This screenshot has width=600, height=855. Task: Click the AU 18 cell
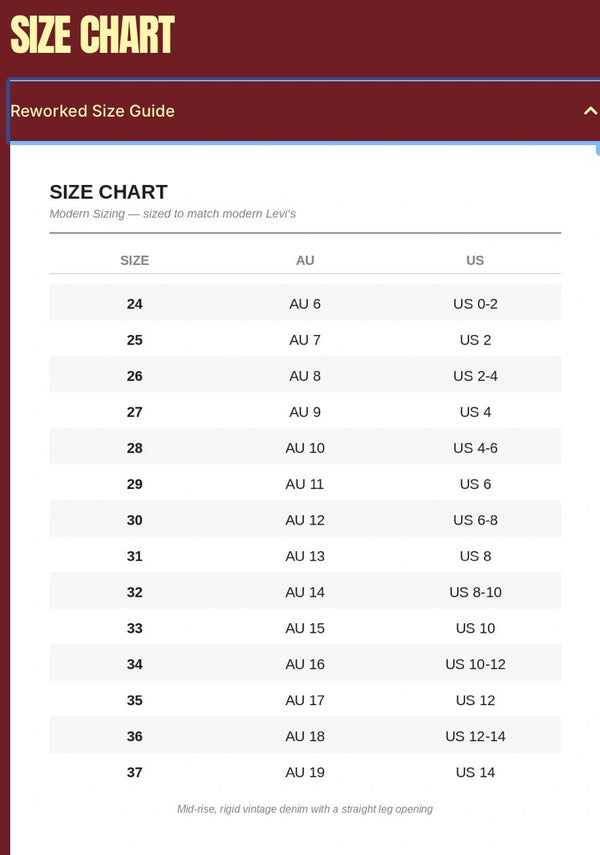click(x=305, y=736)
